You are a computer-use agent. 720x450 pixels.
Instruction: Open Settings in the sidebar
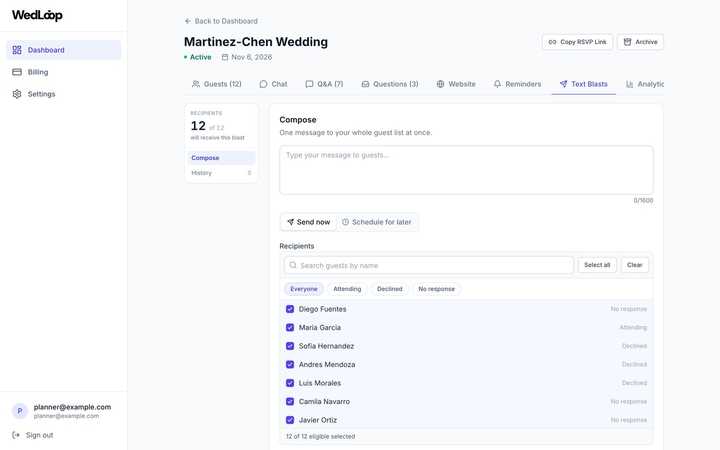(x=63, y=94)
